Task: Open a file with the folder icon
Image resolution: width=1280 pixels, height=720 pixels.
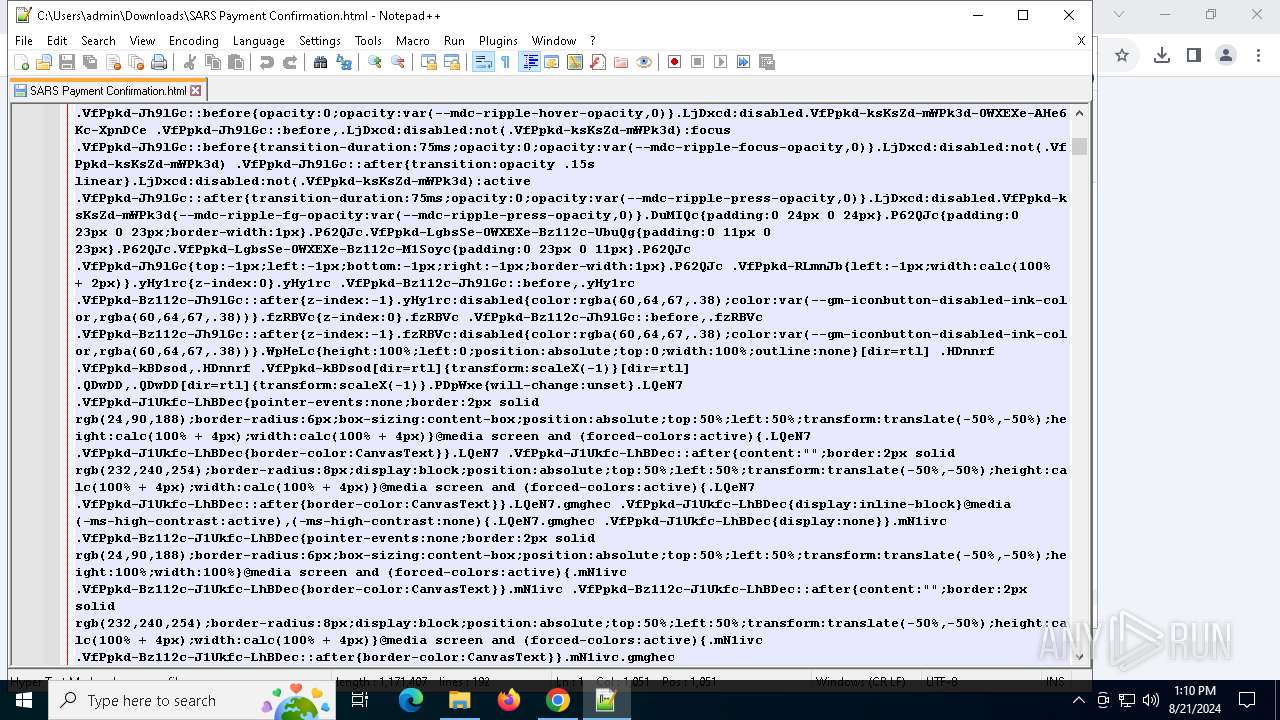Action: click(x=44, y=62)
